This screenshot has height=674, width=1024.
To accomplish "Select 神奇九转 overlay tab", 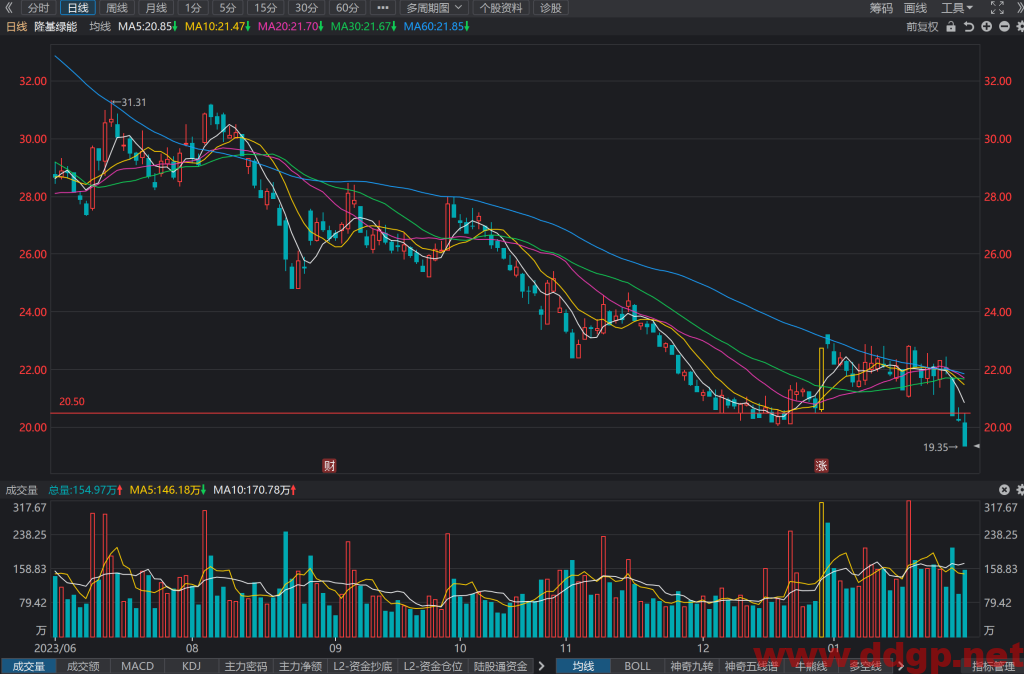I will click(x=692, y=666).
